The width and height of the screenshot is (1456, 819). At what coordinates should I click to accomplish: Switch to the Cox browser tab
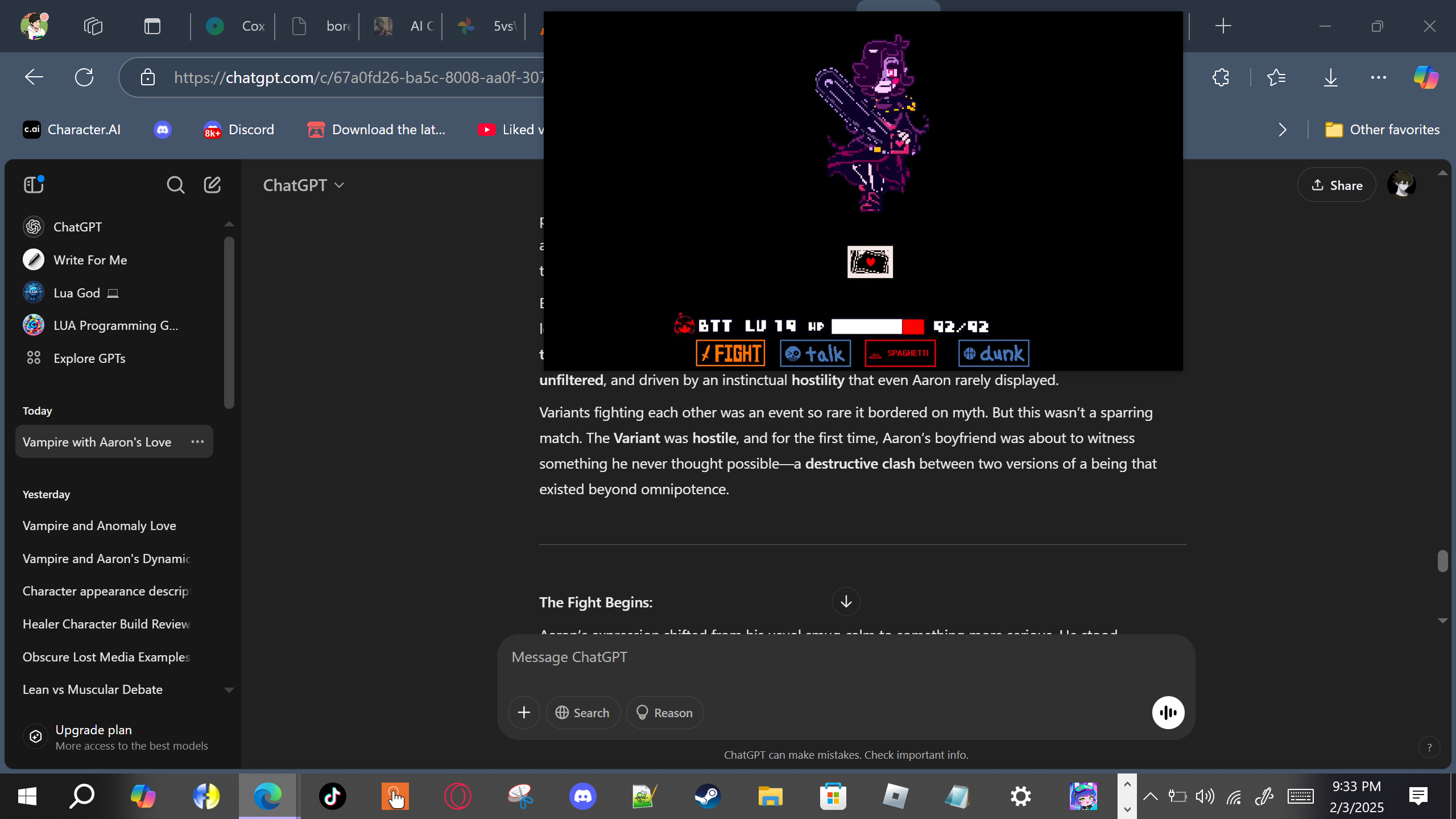pyautogui.click(x=233, y=26)
